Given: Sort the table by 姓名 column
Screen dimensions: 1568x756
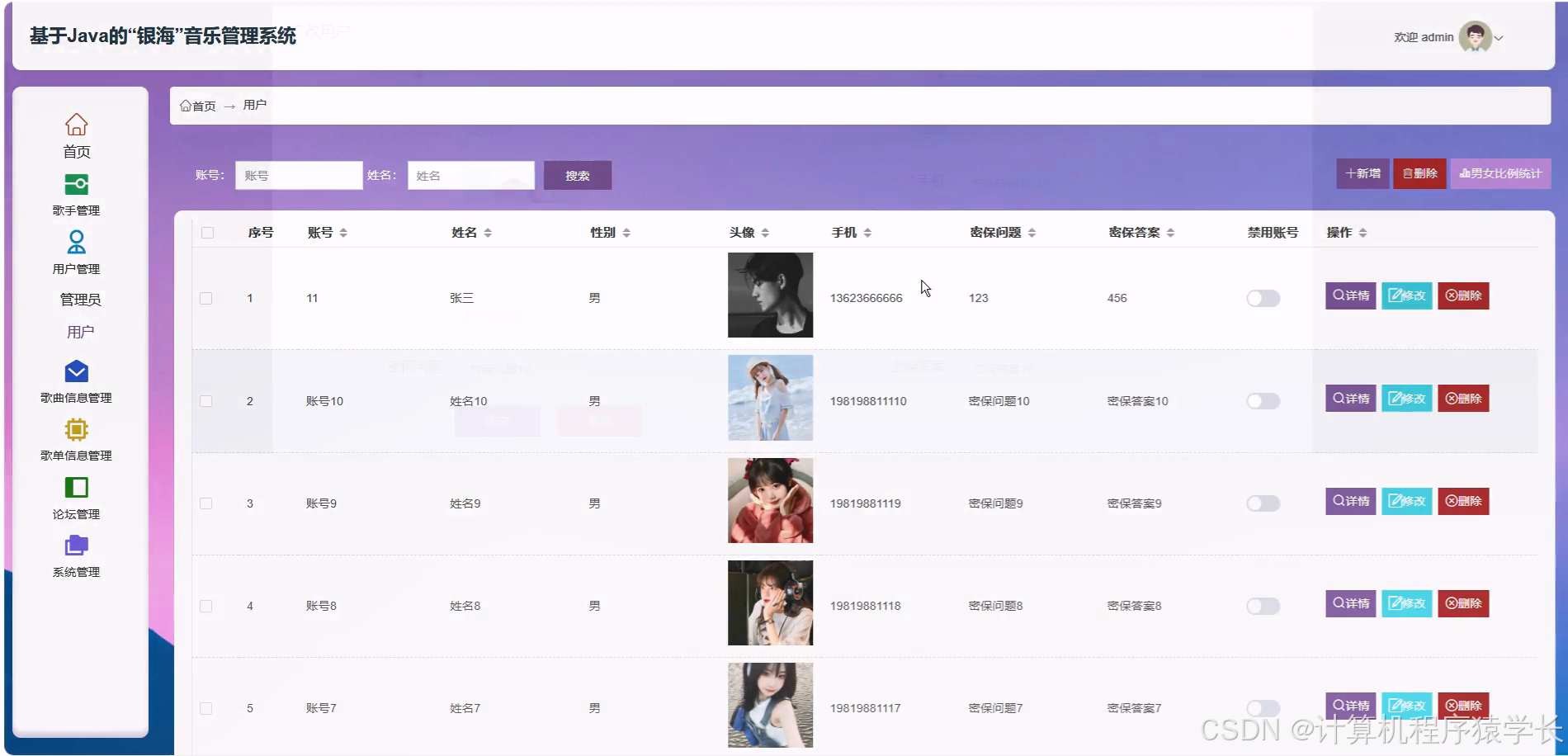Looking at the screenshot, I should point(489,232).
